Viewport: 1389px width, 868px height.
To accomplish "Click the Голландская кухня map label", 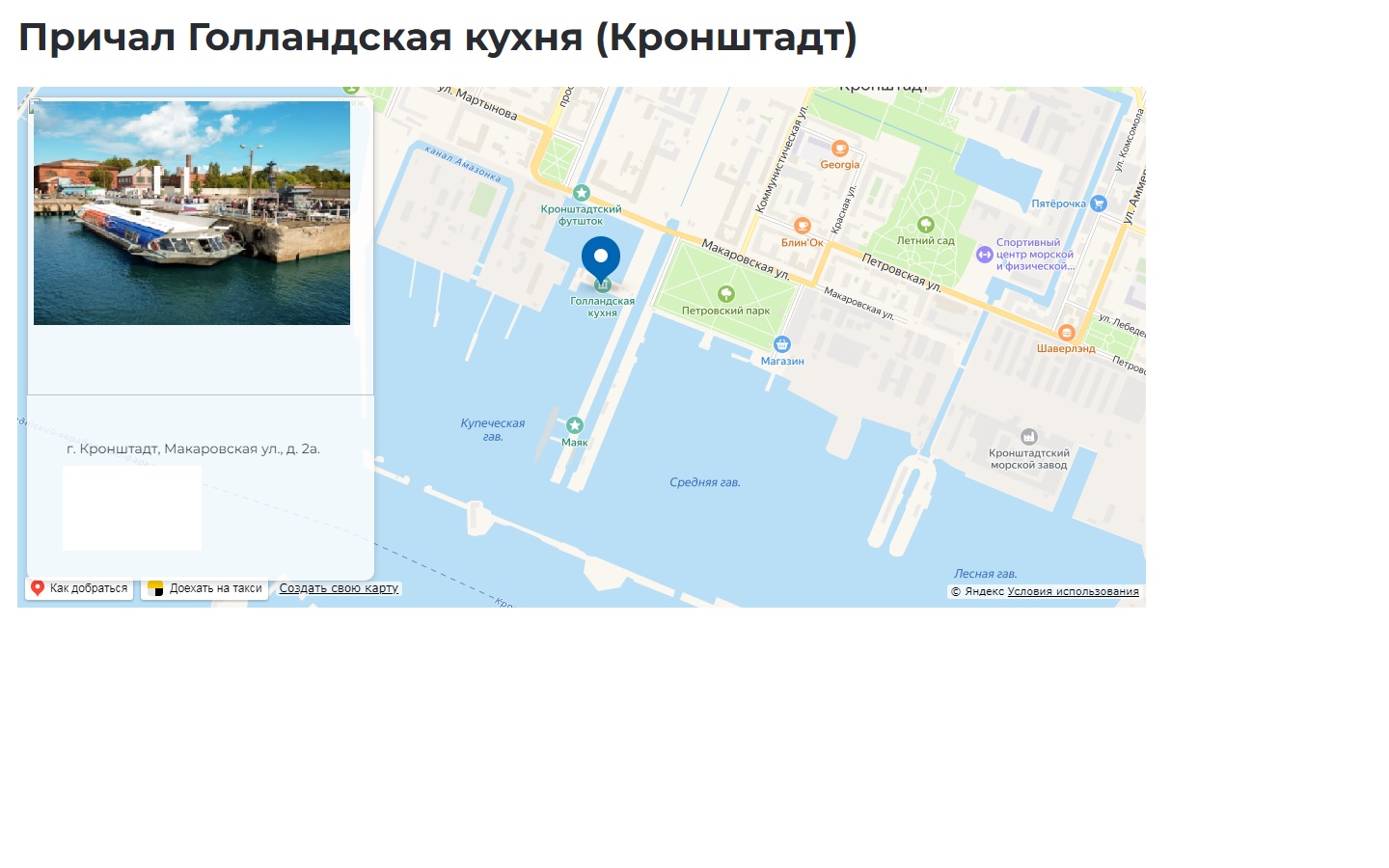I will coord(602,307).
